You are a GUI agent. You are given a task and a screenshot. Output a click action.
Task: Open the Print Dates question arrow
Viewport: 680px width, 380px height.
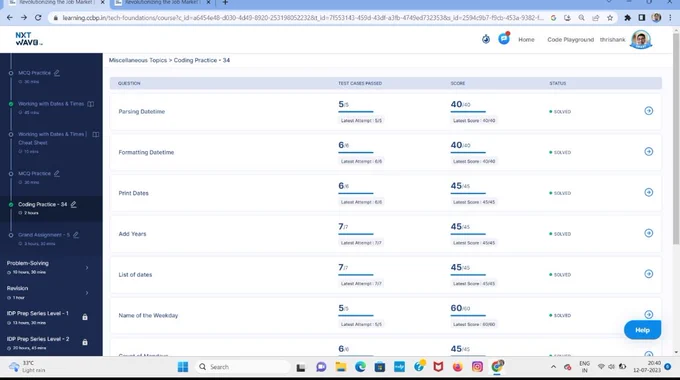point(648,193)
